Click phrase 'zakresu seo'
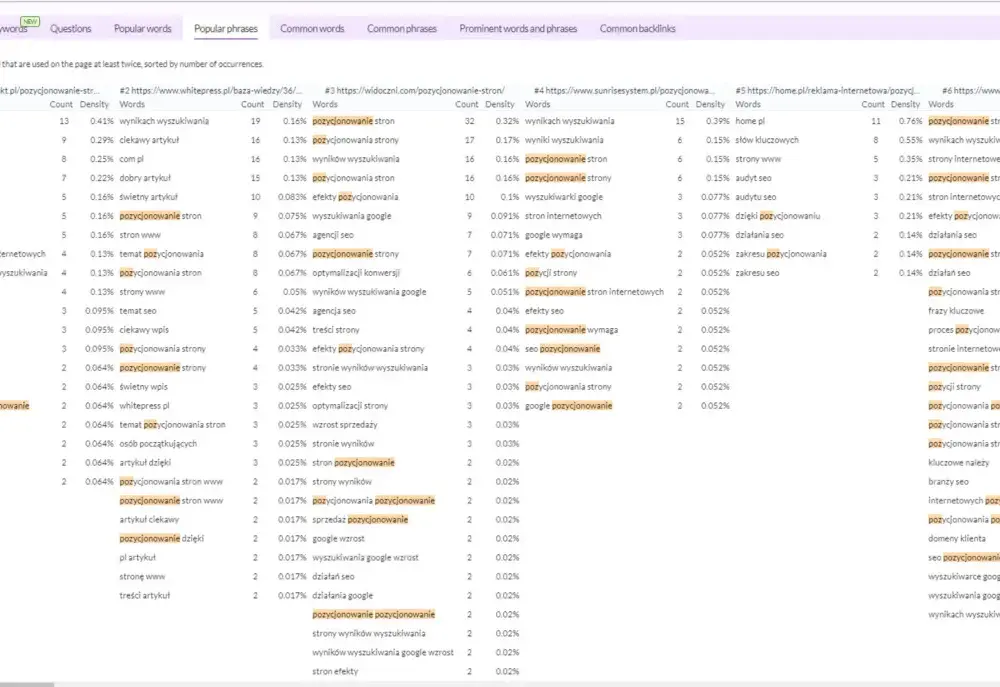Screen dimensions: 1000x687 tap(757, 273)
